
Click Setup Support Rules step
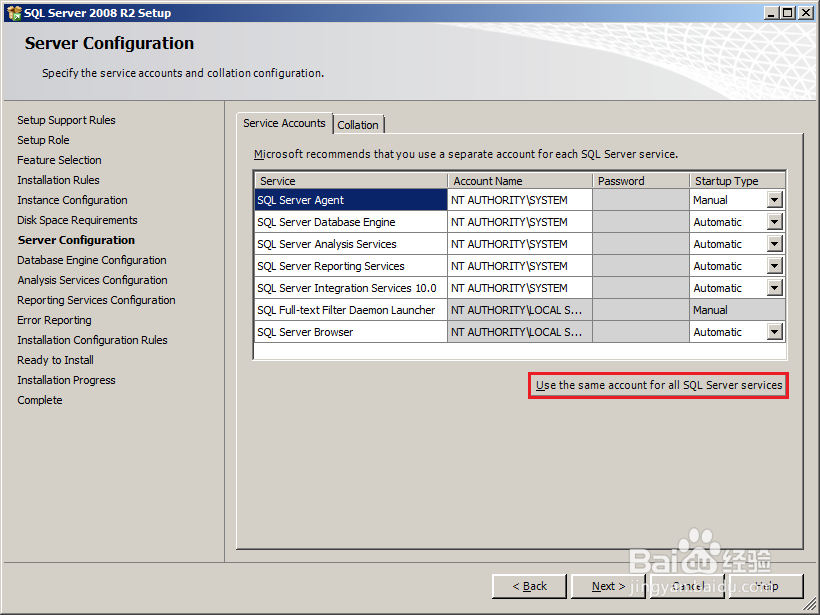click(66, 120)
